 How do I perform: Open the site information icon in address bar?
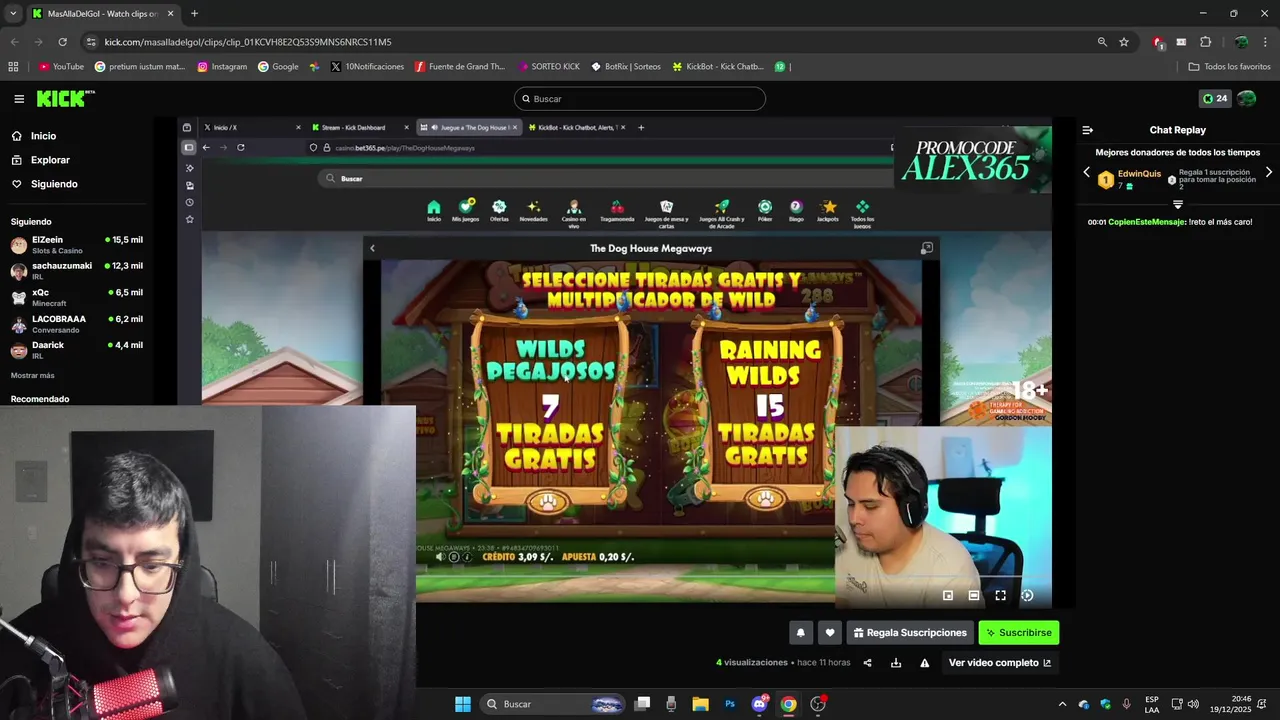[x=91, y=42]
